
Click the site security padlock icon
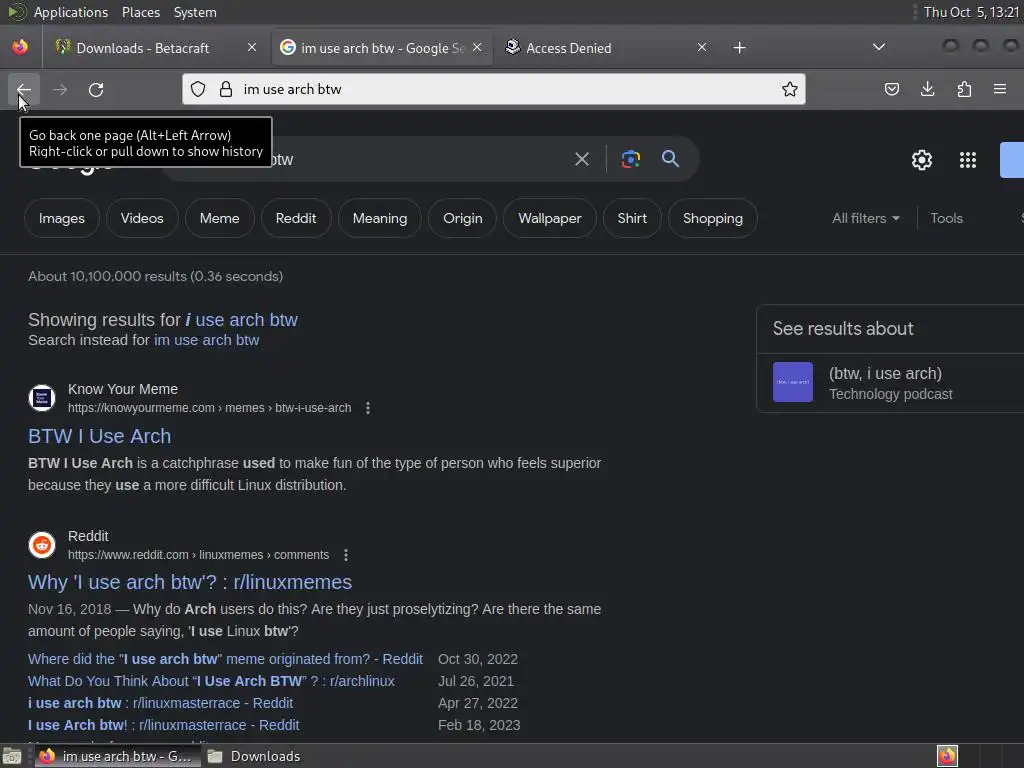click(x=226, y=89)
